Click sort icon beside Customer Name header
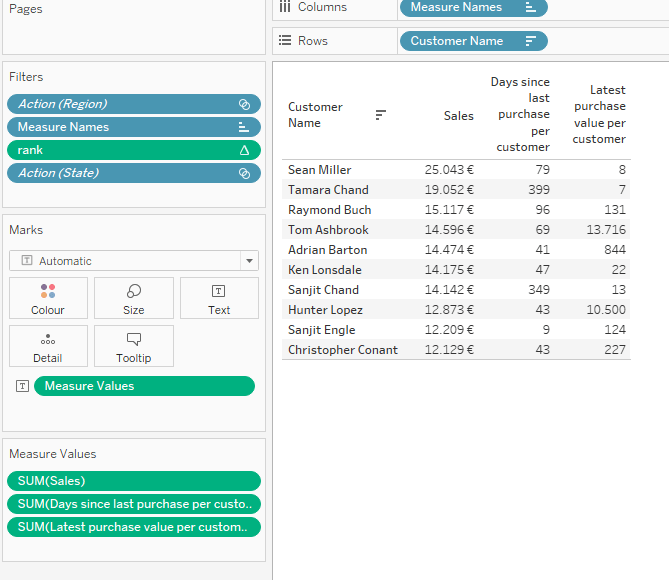Image resolution: width=669 pixels, height=580 pixels. coord(380,115)
